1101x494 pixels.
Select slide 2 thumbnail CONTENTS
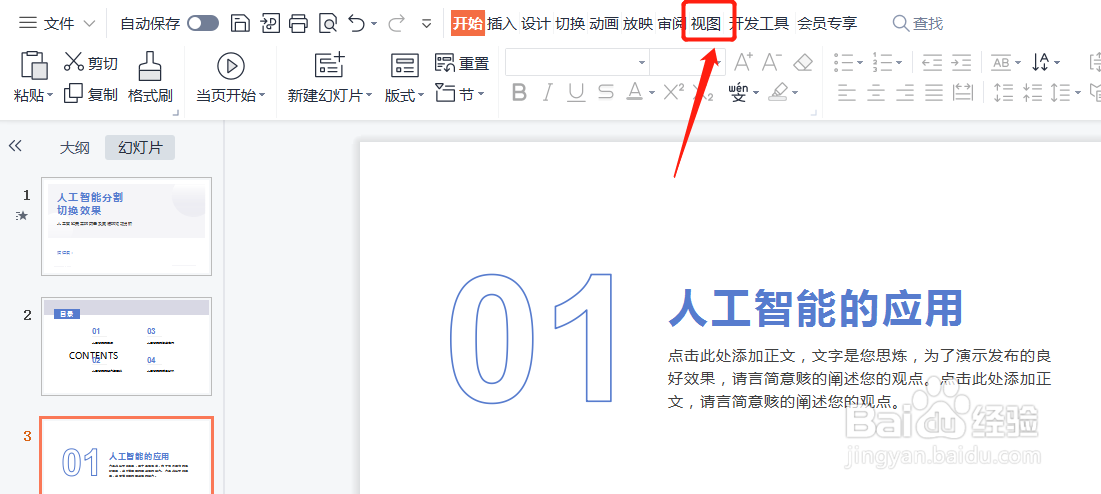point(126,346)
